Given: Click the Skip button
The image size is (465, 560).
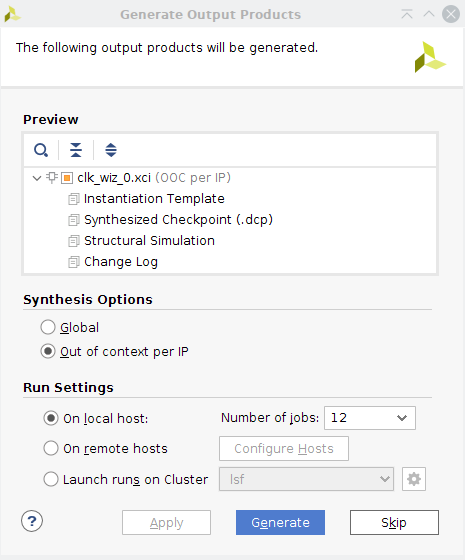Looking at the screenshot, I should (x=394, y=522).
